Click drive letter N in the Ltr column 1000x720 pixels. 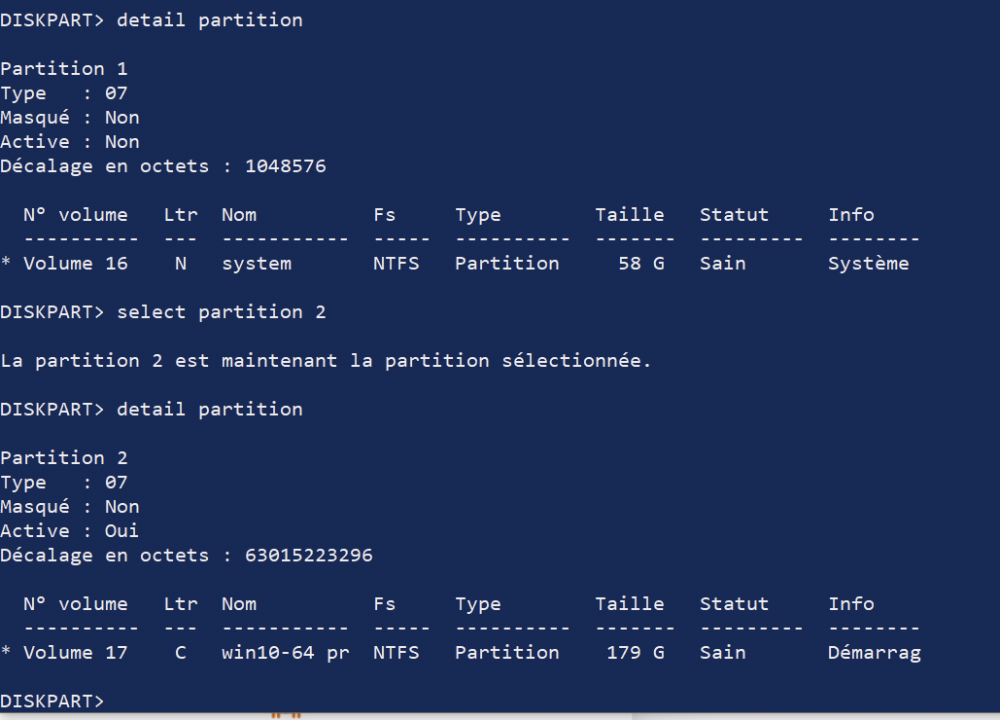click(180, 263)
